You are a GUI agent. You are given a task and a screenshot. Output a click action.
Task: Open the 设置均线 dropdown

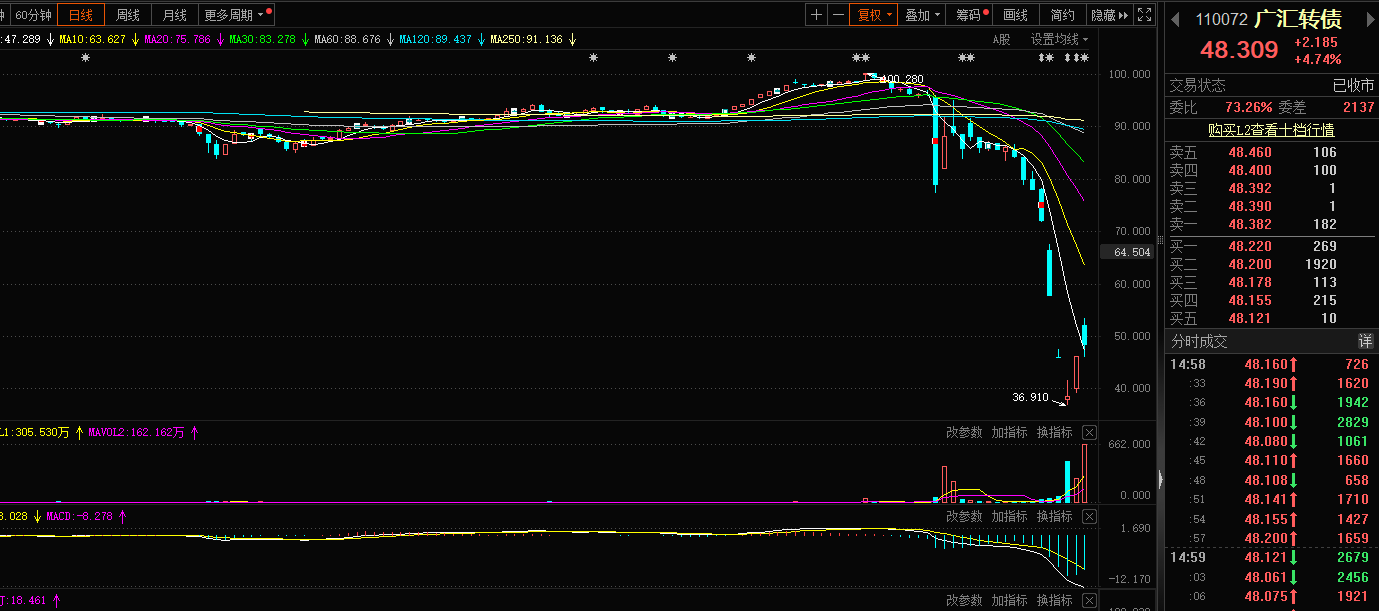pyautogui.click(x=1060, y=39)
